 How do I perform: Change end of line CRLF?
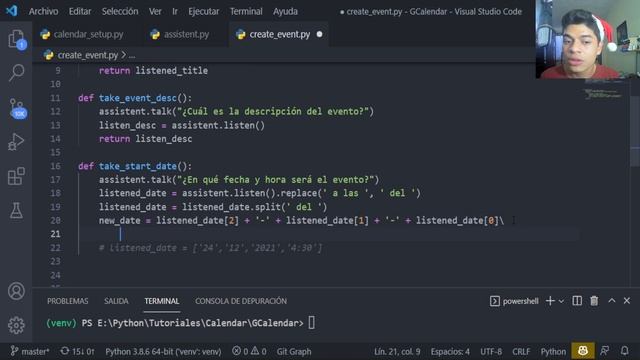(x=521, y=351)
